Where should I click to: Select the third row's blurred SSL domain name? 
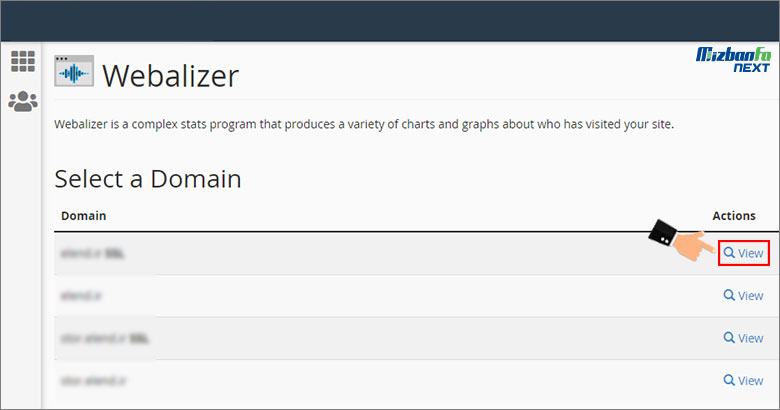[106, 339]
